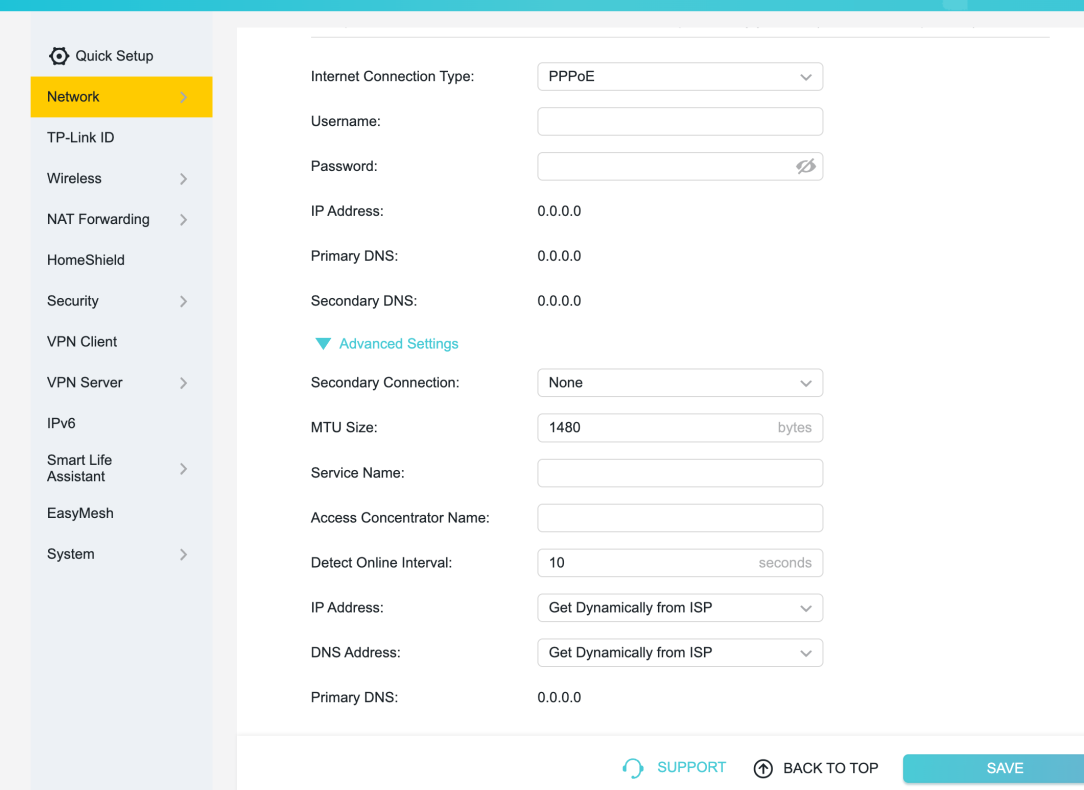Expand Network menu chevron
Image resolution: width=1084 pixels, height=790 pixels.
tap(183, 97)
